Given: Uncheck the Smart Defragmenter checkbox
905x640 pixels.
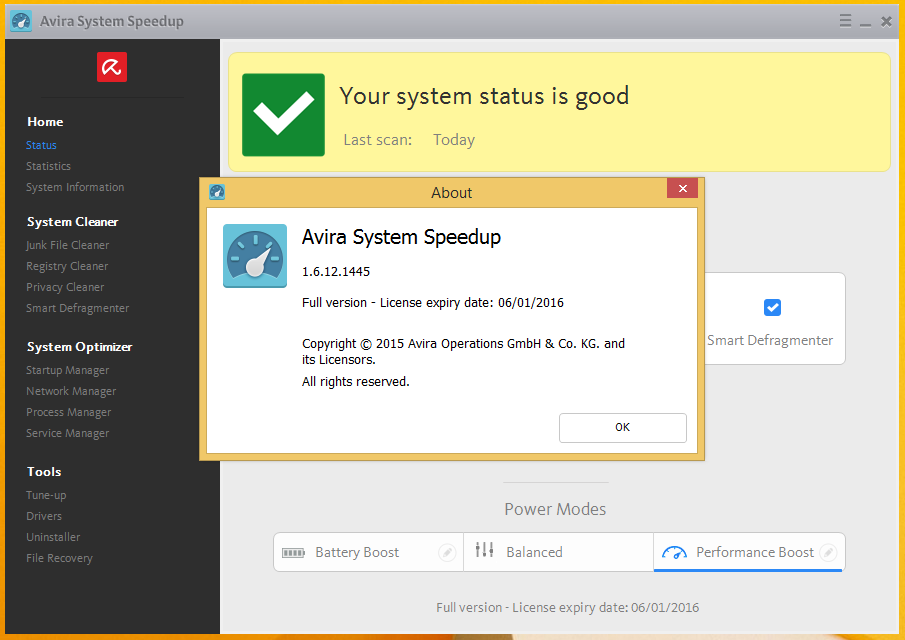Looking at the screenshot, I should point(772,308).
